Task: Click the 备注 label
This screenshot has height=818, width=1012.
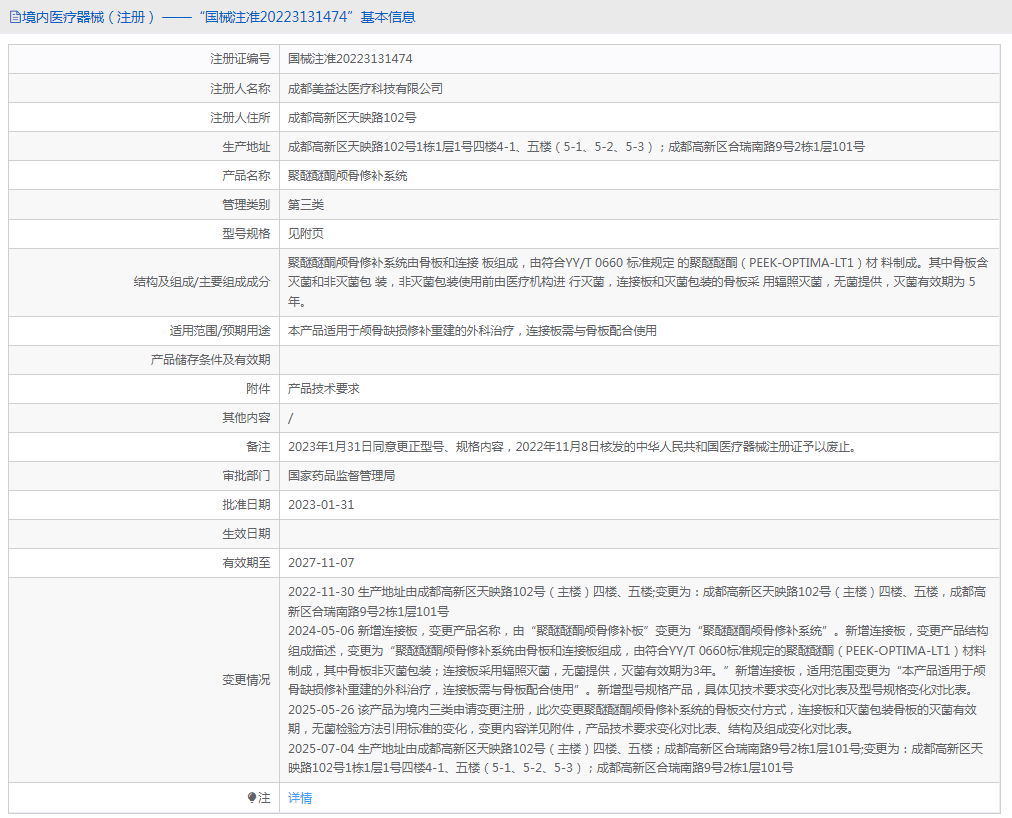Action: coord(258,447)
